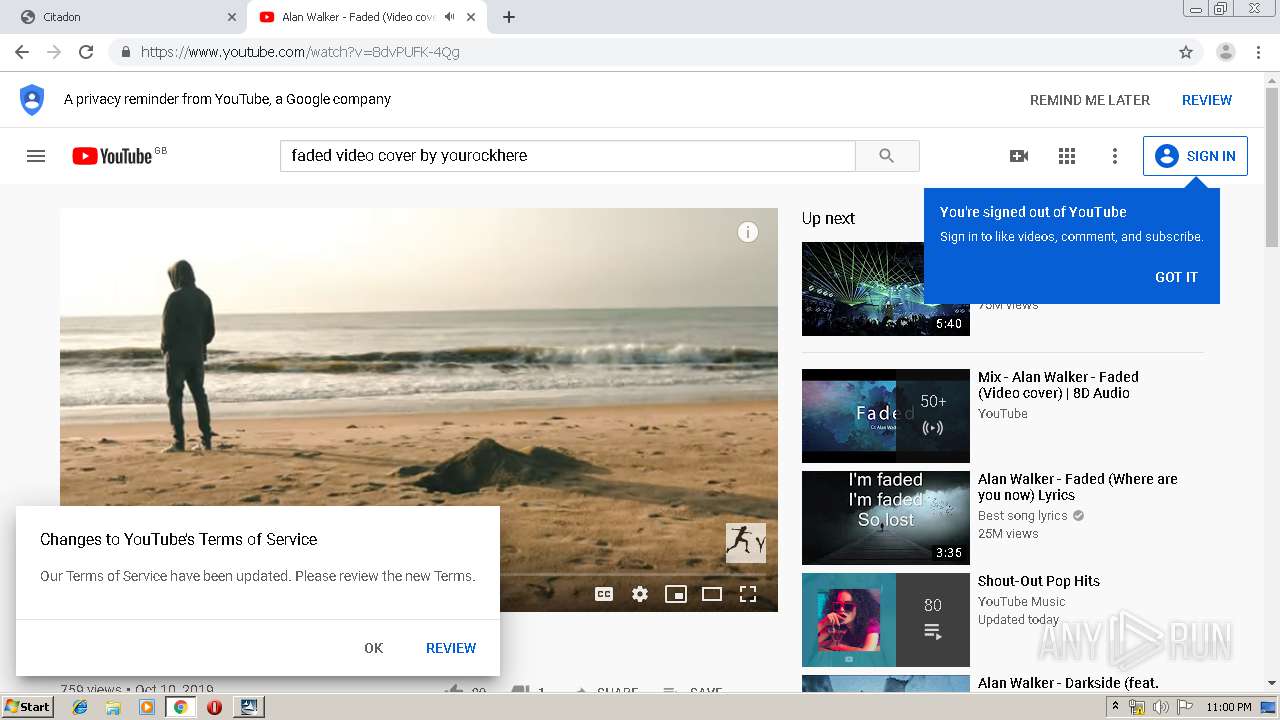Open the Mix Alan Walker Faded 8D Audio thumbnail
Viewport: 1280px width, 720px height.
(886, 416)
